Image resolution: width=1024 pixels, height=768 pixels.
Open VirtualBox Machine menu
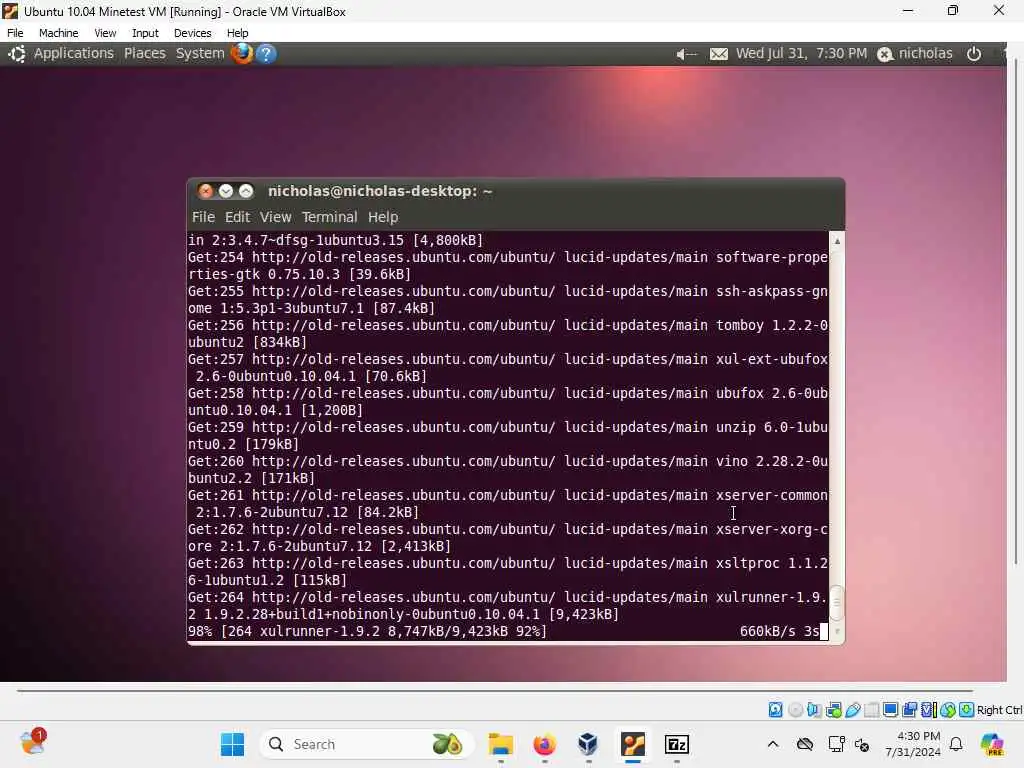pyautogui.click(x=59, y=33)
